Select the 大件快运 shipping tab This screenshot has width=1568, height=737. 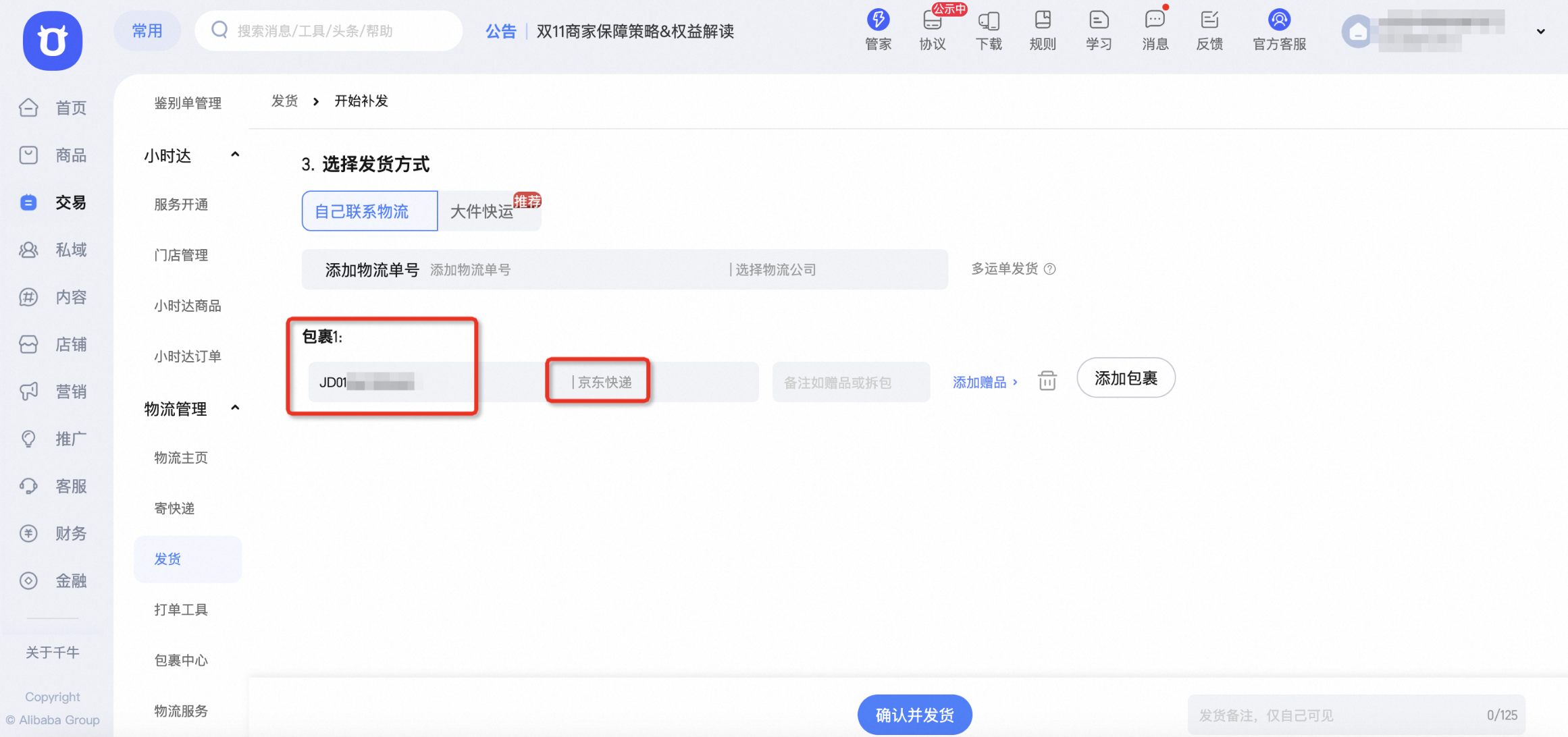click(490, 211)
